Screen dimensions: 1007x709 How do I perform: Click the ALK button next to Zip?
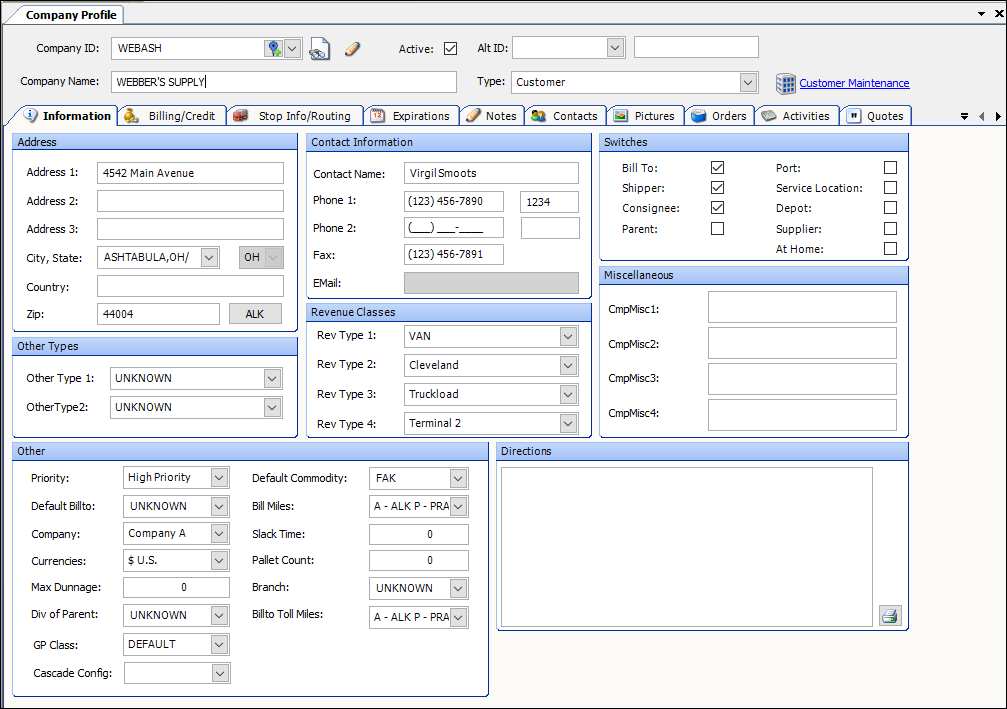(255, 314)
